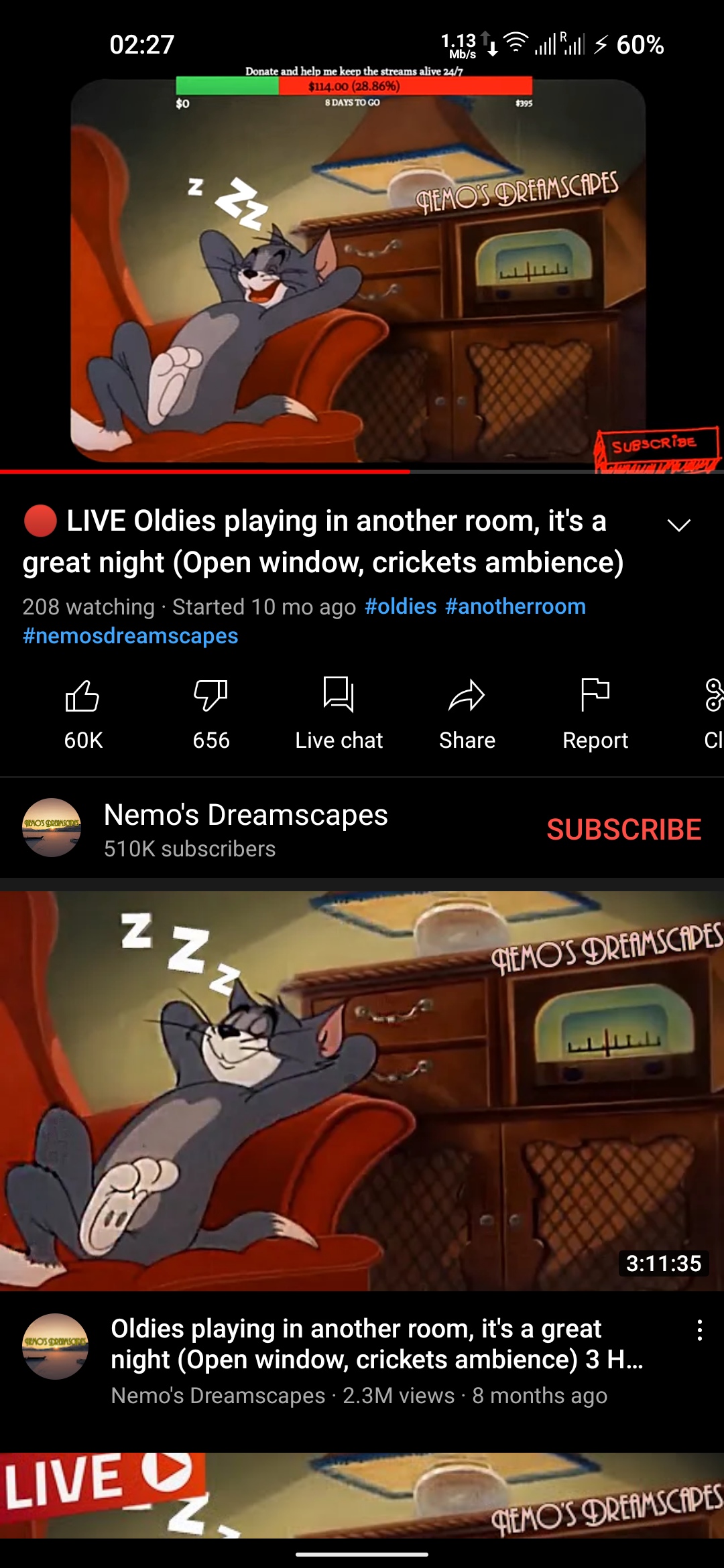This screenshot has width=724, height=1568.
Task: Open three-dot menu for Oldies video
Action: coord(699,1330)
